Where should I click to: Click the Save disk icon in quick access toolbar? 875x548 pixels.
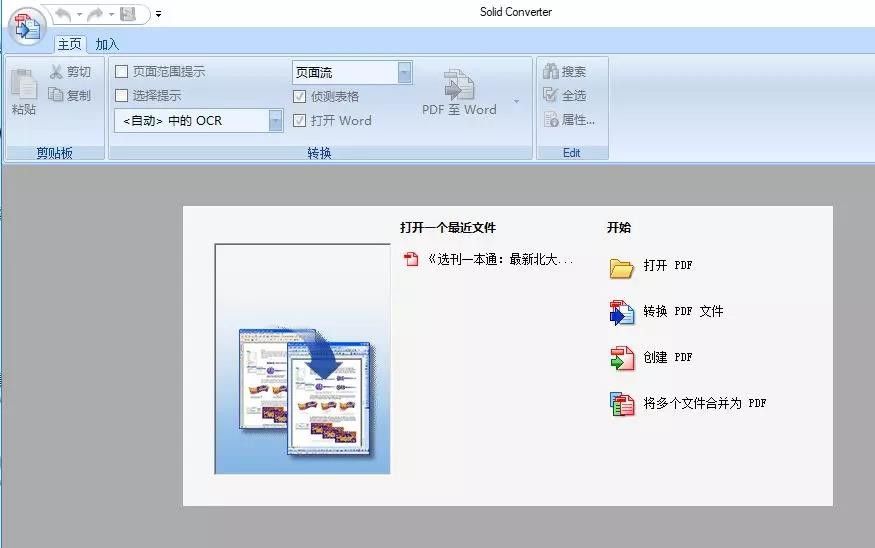128,14
